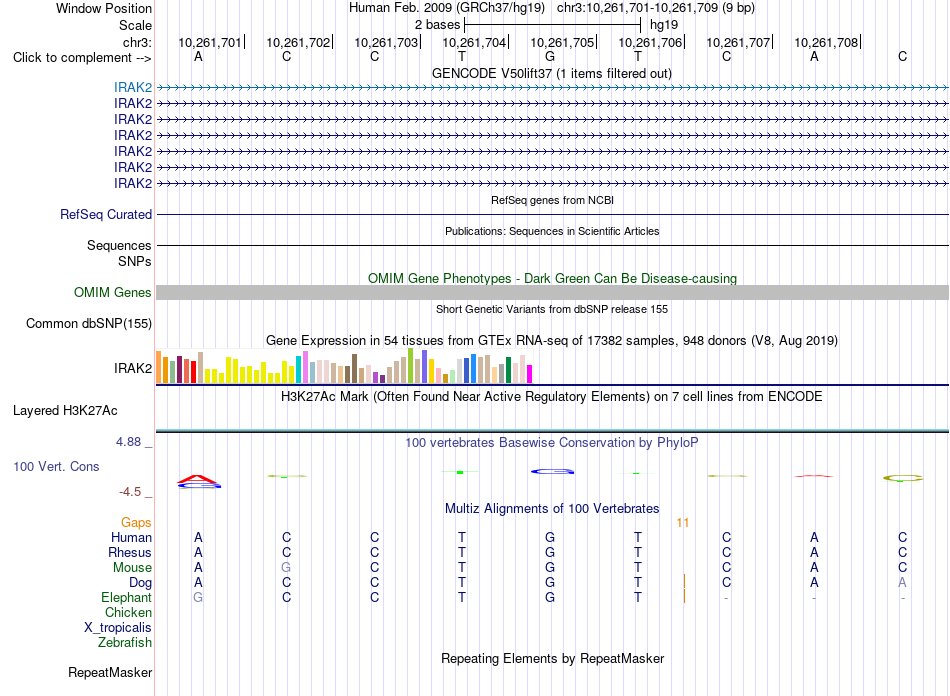Click the gray OMIM Genes bar

552,293
